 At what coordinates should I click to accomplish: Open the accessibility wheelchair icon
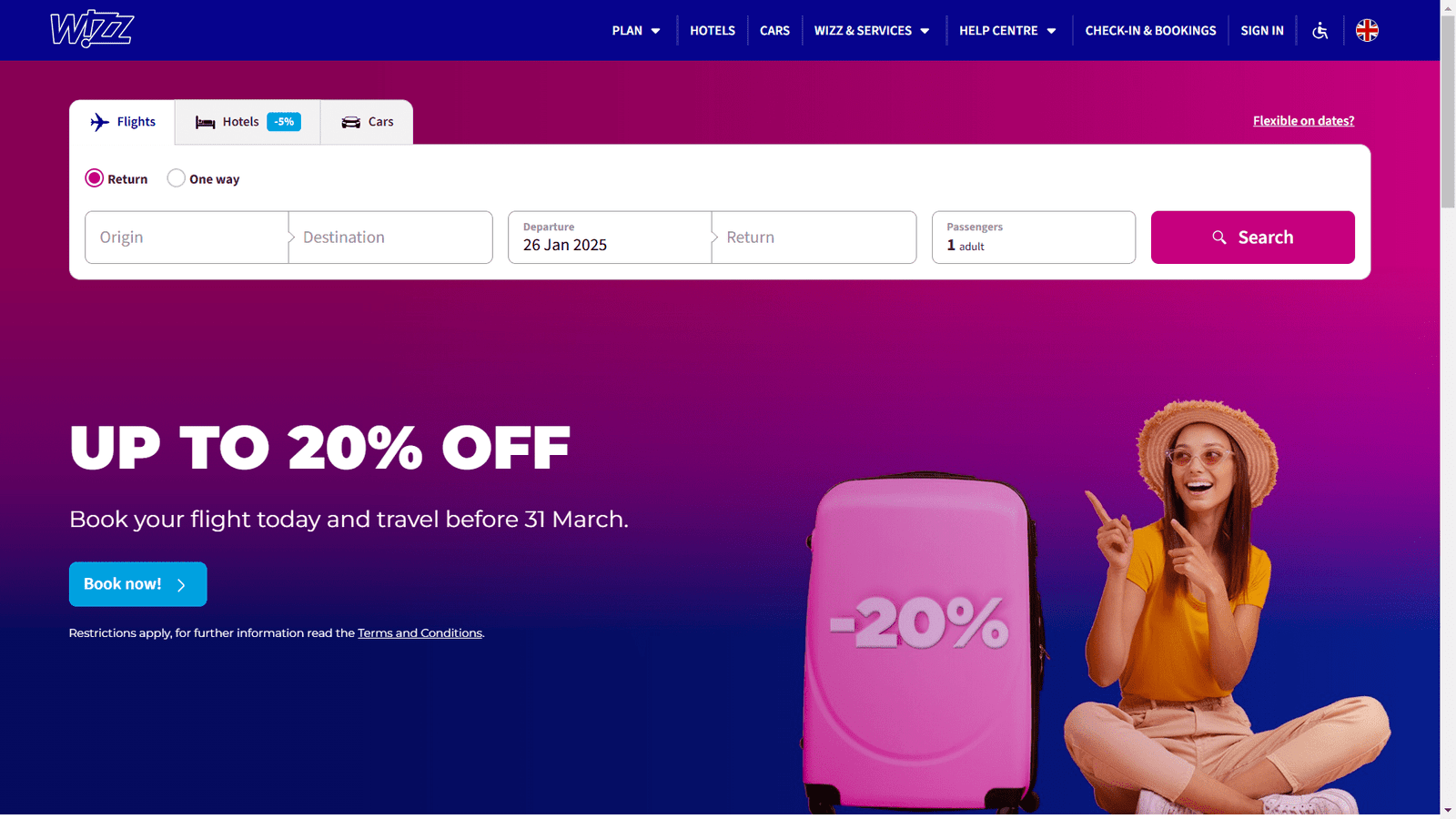(x=1319, y=31)
